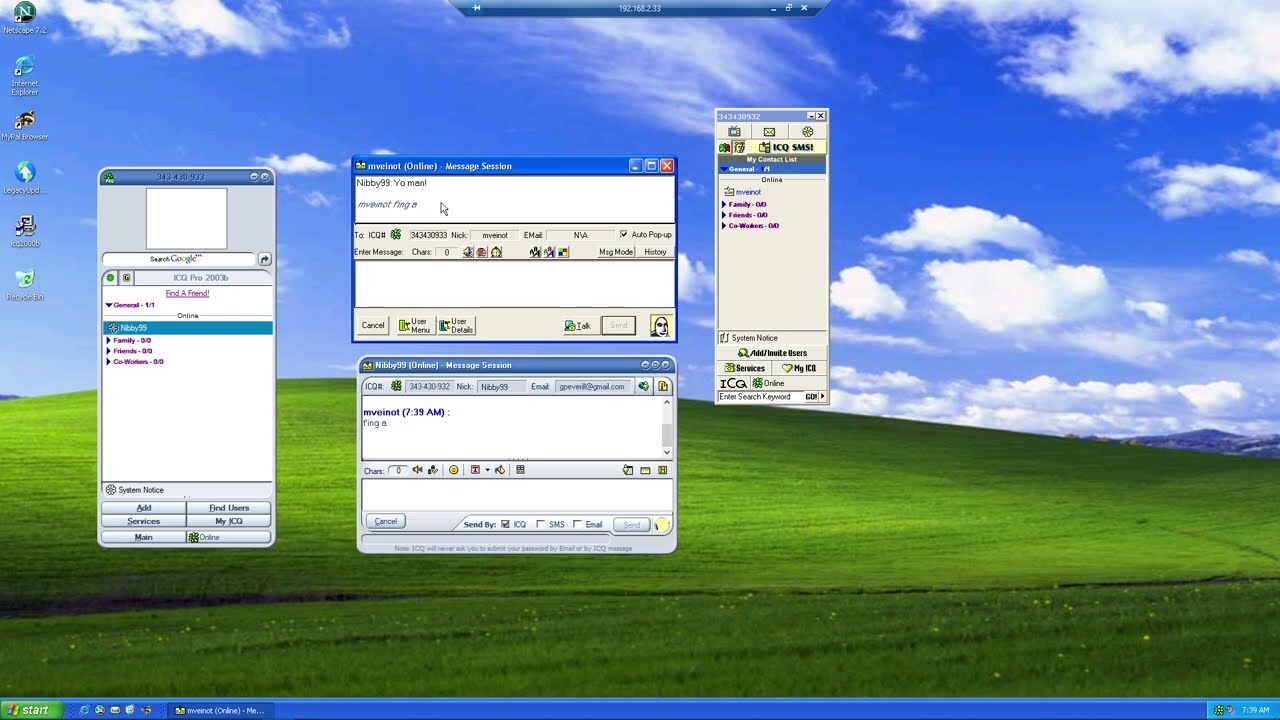The height and width of the screenshot is (720, 1280).
Task: Open the LegacyUpdate desktop icon
Action: tap(24, 178)
